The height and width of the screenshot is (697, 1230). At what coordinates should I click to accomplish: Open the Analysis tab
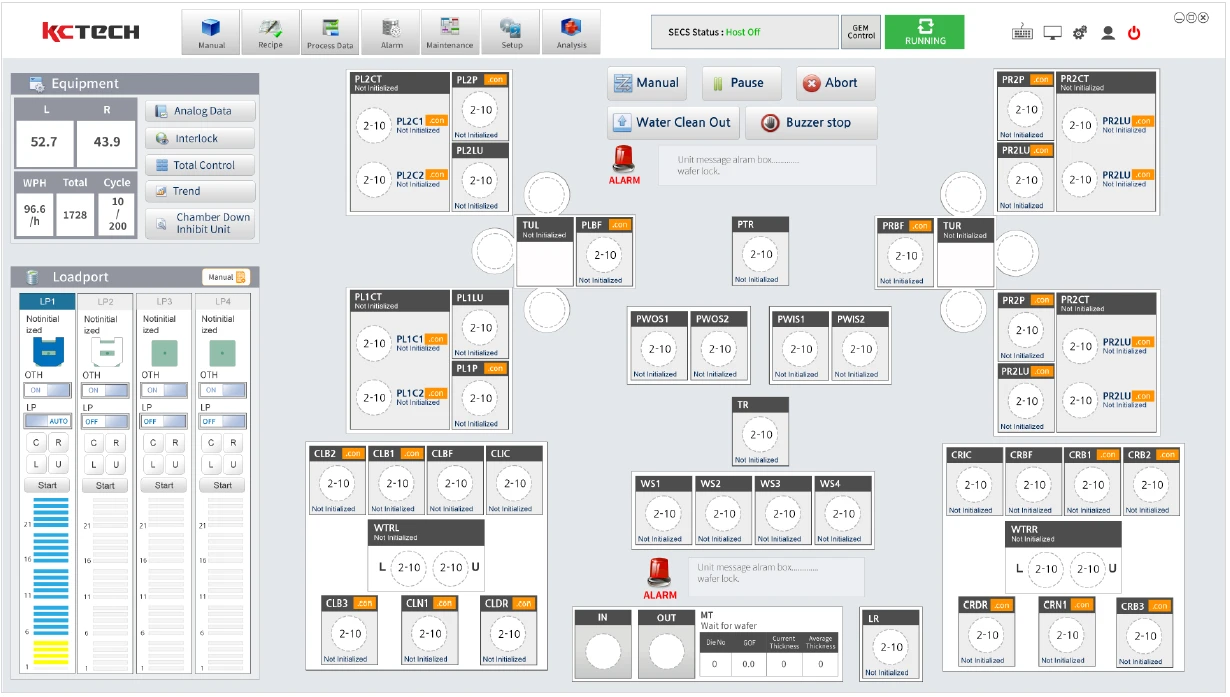[571, 32]
